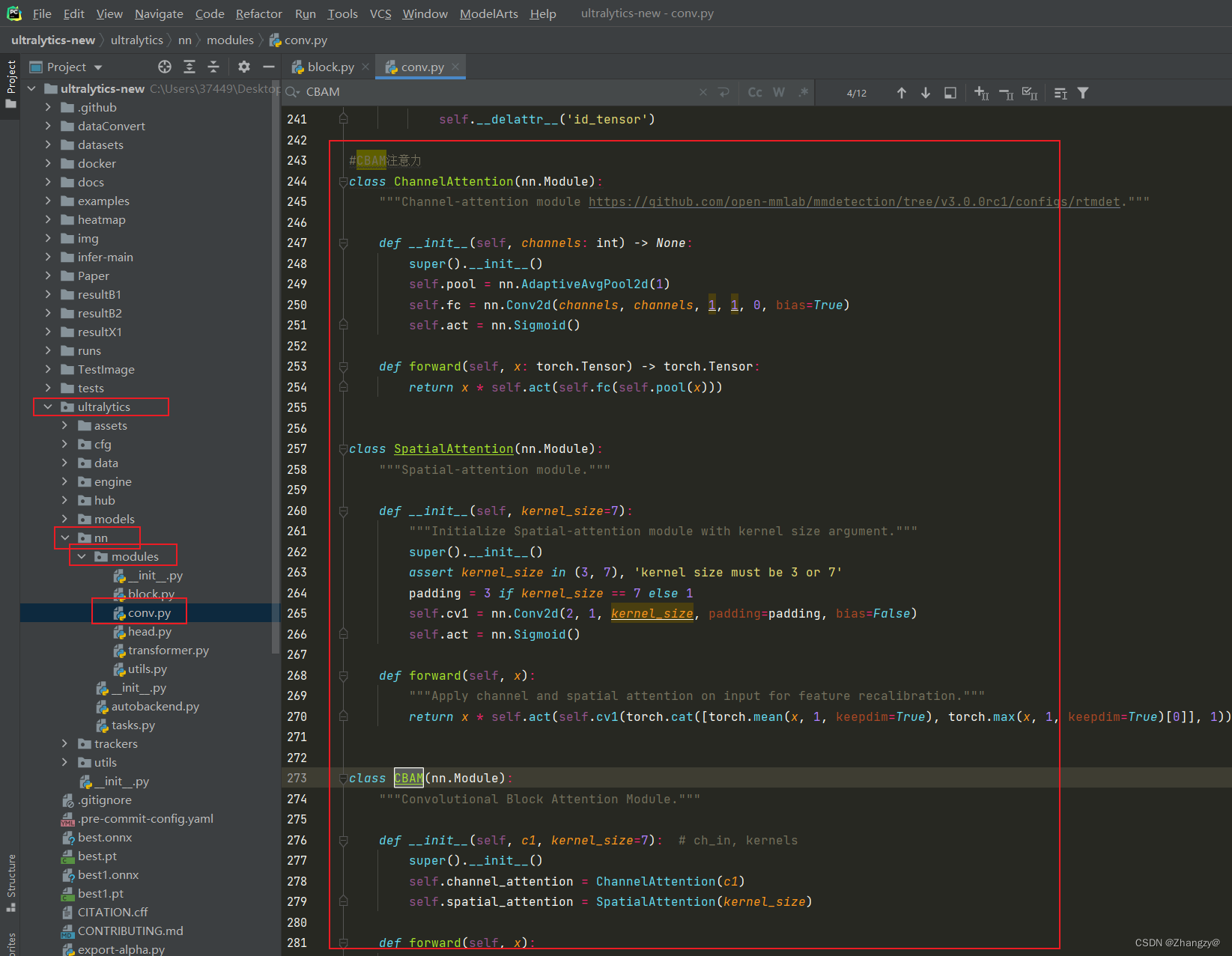The width and height of the screenshot is (1232, 956).
Task: Click search history magnifier icon
Action: 293,92
